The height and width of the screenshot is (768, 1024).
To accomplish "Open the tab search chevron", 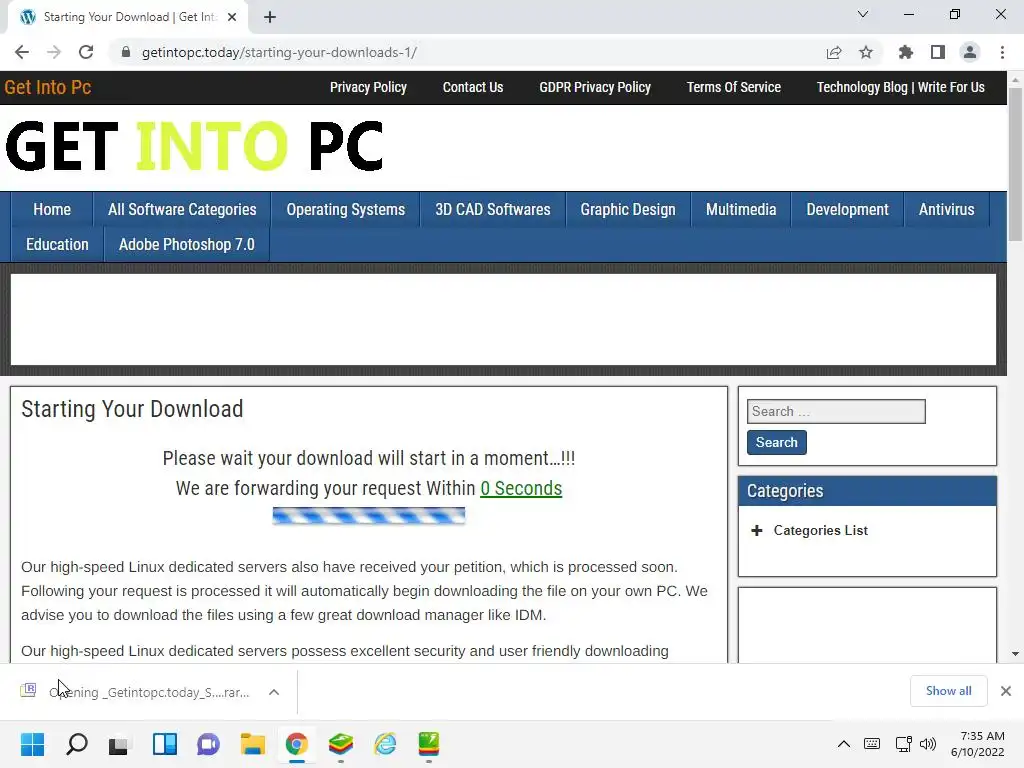I will (x=863, y=14).
